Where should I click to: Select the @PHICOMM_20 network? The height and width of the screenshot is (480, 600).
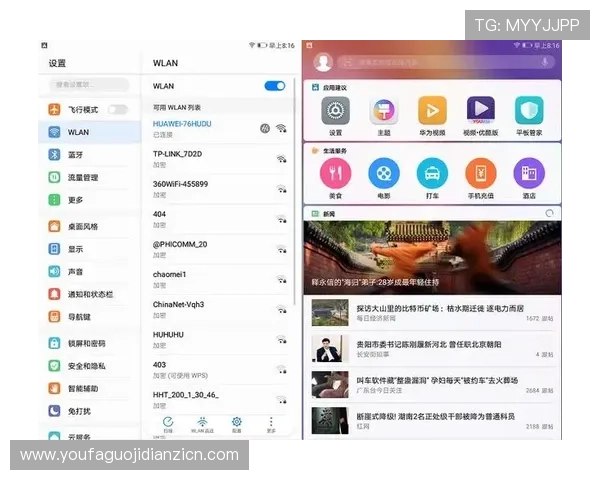(218, 249)
